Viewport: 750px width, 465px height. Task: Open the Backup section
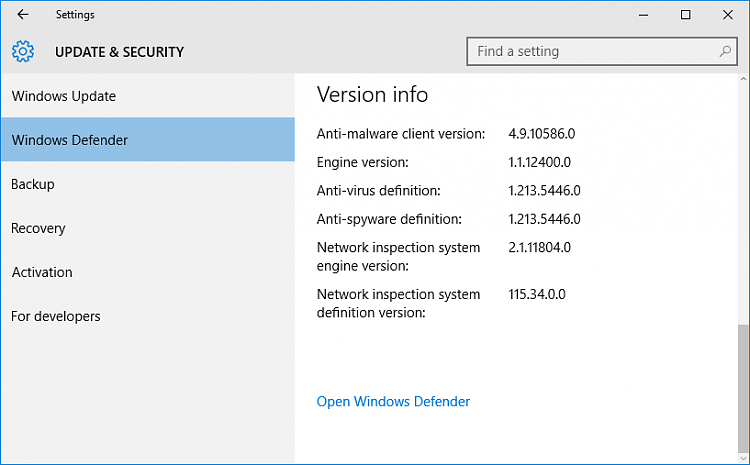click(148, 184)
